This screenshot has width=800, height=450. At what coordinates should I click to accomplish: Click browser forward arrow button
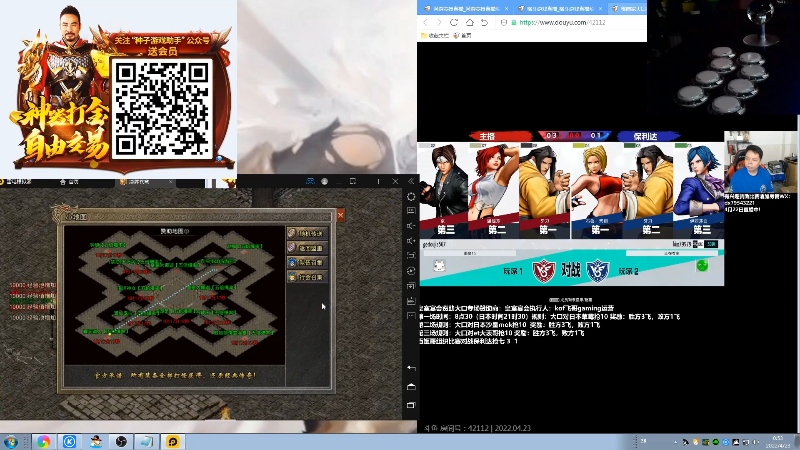click(439, 22)
